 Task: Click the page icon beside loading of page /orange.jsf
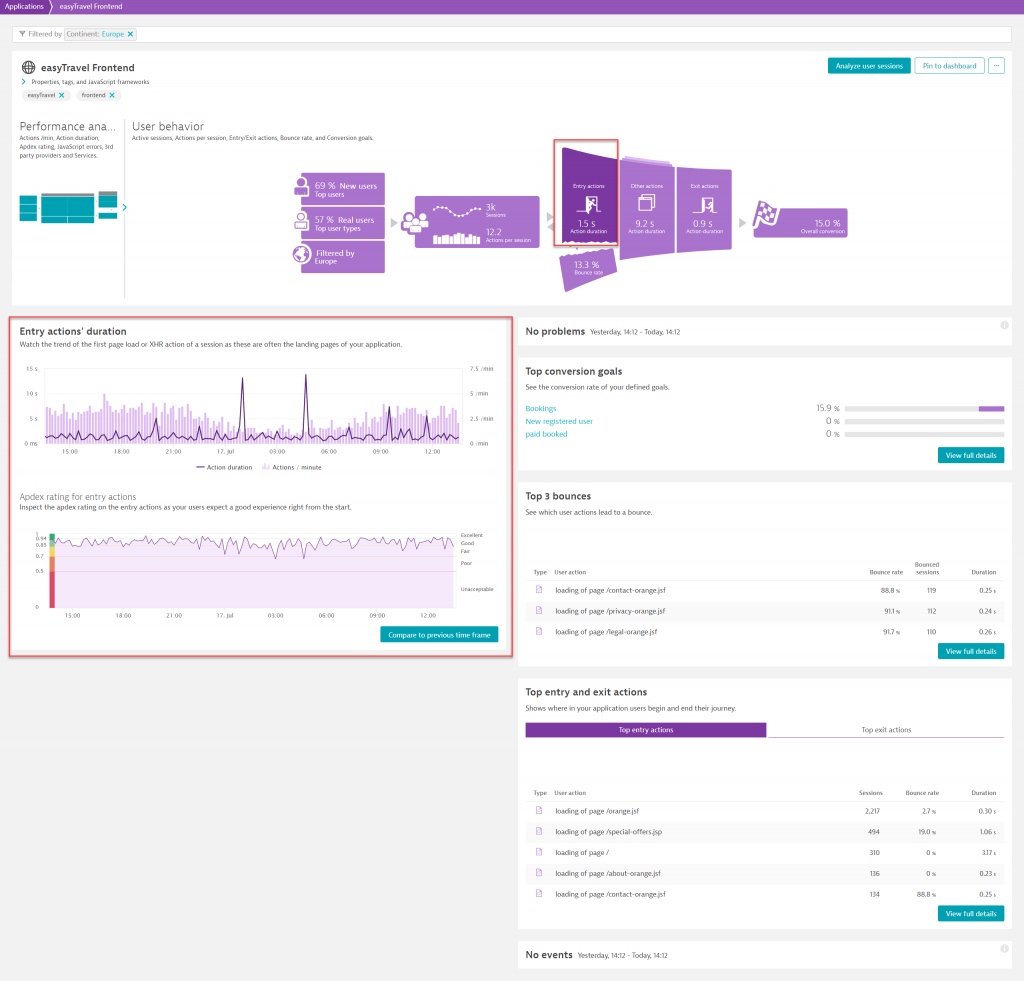tap(540, 811)
